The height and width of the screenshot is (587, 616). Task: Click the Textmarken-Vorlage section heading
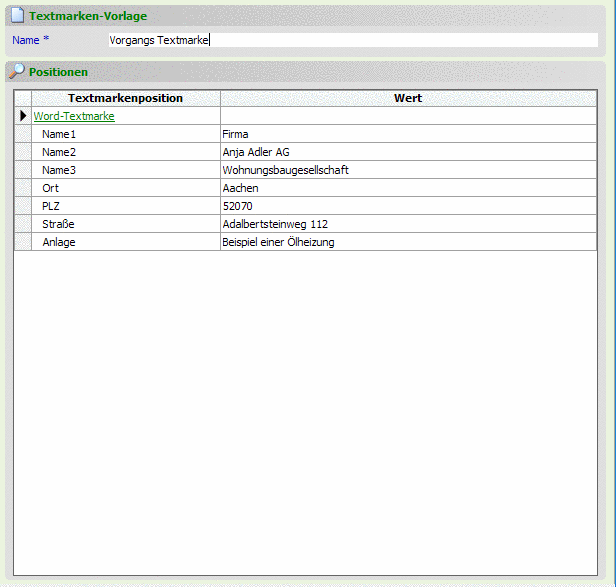pos(88,16)
